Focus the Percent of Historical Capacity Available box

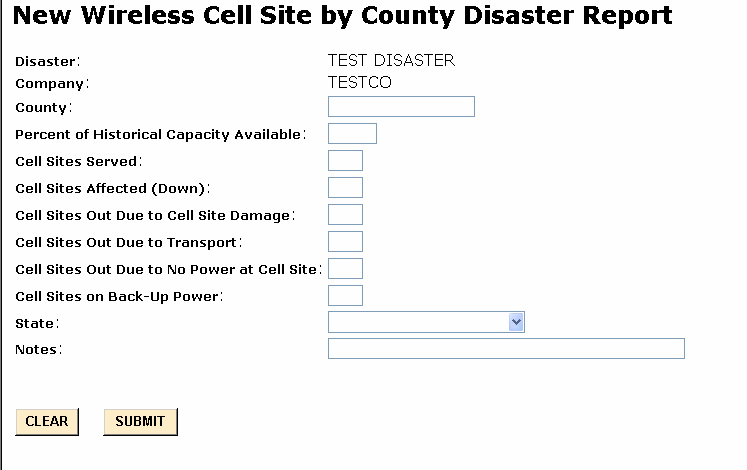[x=352, y=134]
